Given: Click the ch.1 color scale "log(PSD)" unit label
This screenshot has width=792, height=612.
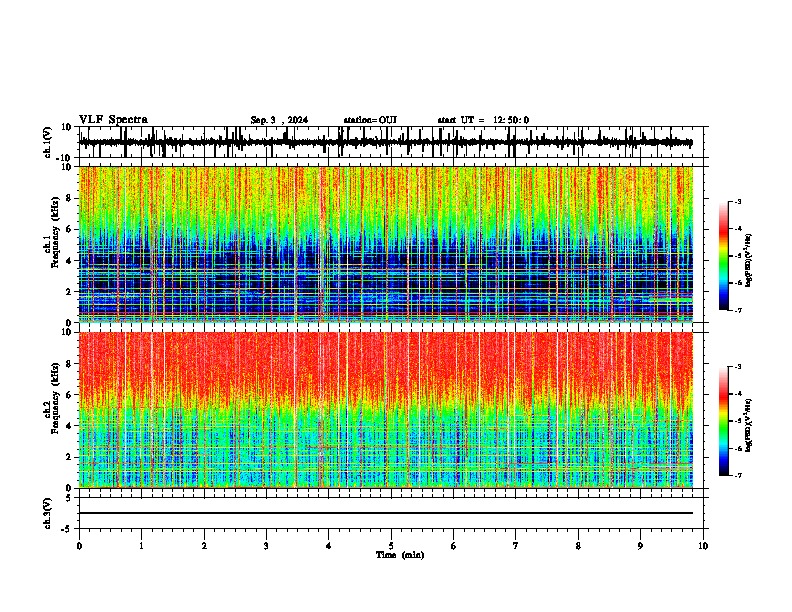Looking at the screenshot, I should (x=750, y=261).
